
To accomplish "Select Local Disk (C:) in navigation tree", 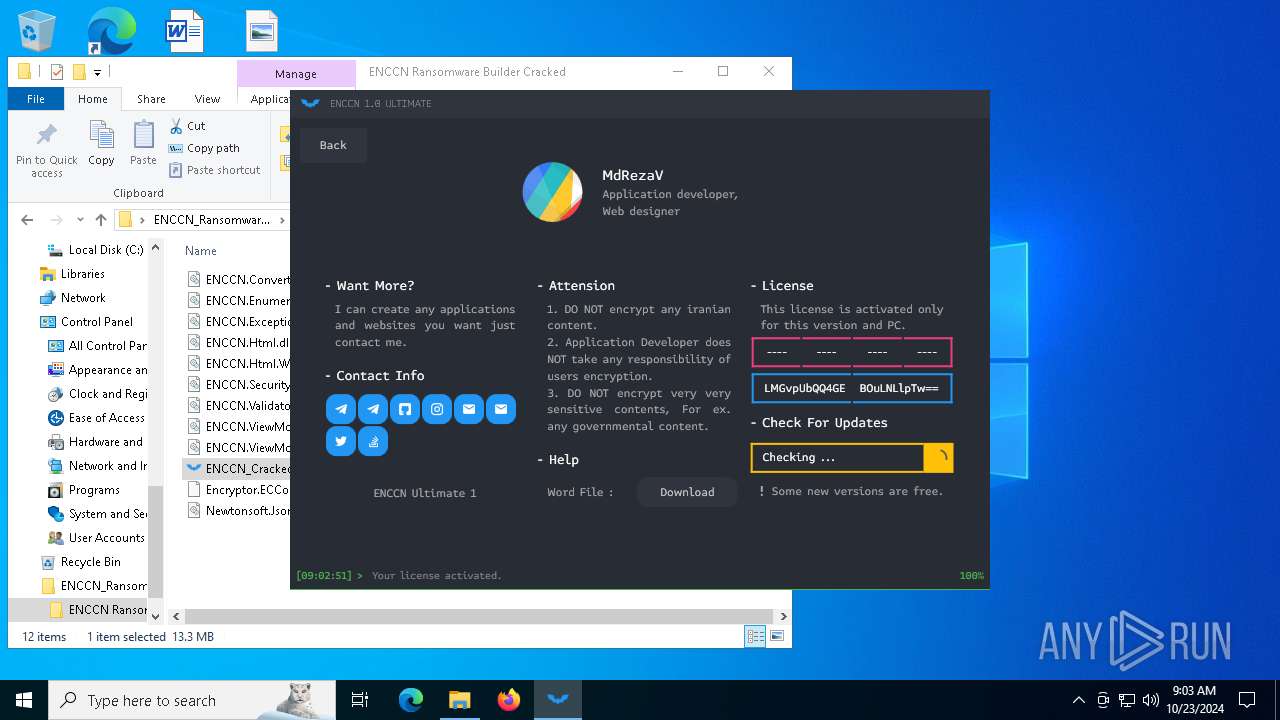I will click(96, 250).
